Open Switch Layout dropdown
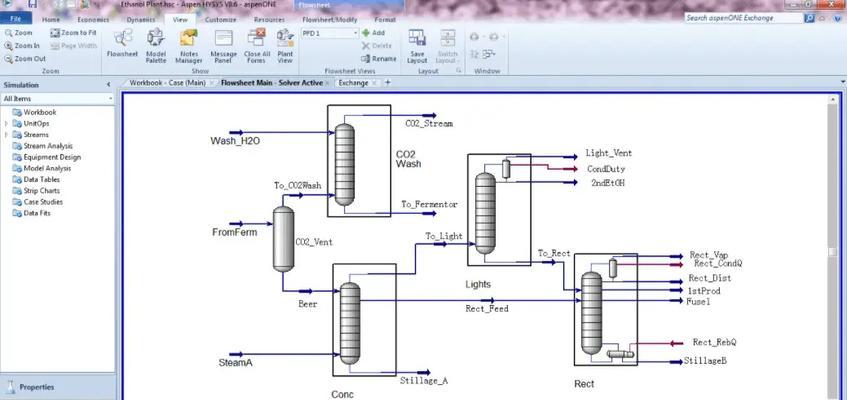This screenshot has width=847, height=400. click(x=448, y=46)
